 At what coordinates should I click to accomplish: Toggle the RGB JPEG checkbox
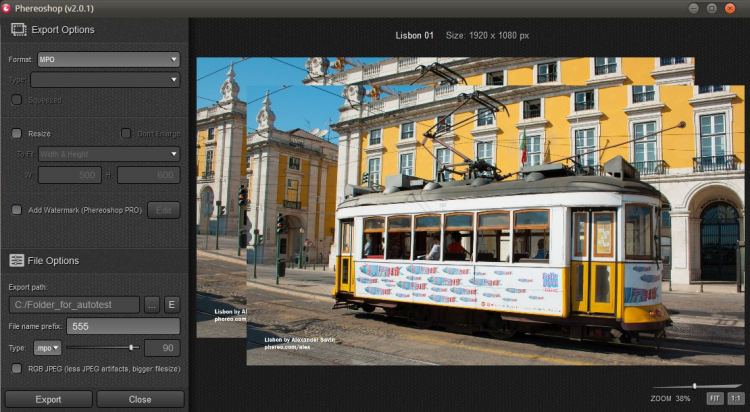tap(17, 368)
